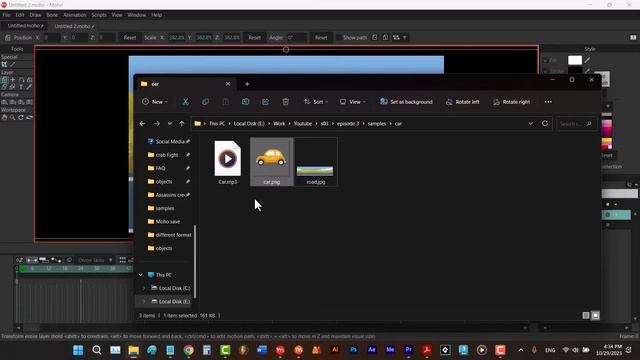Open the New dropdown in File Explorer
This screenshot has height=360, width=640.
point(155,102)
